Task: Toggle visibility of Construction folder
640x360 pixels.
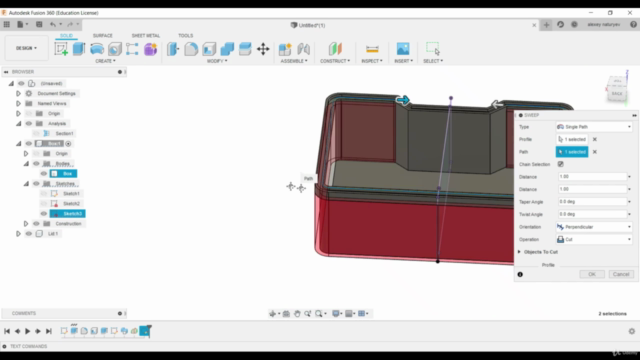Action: click(x=36, y=224)
